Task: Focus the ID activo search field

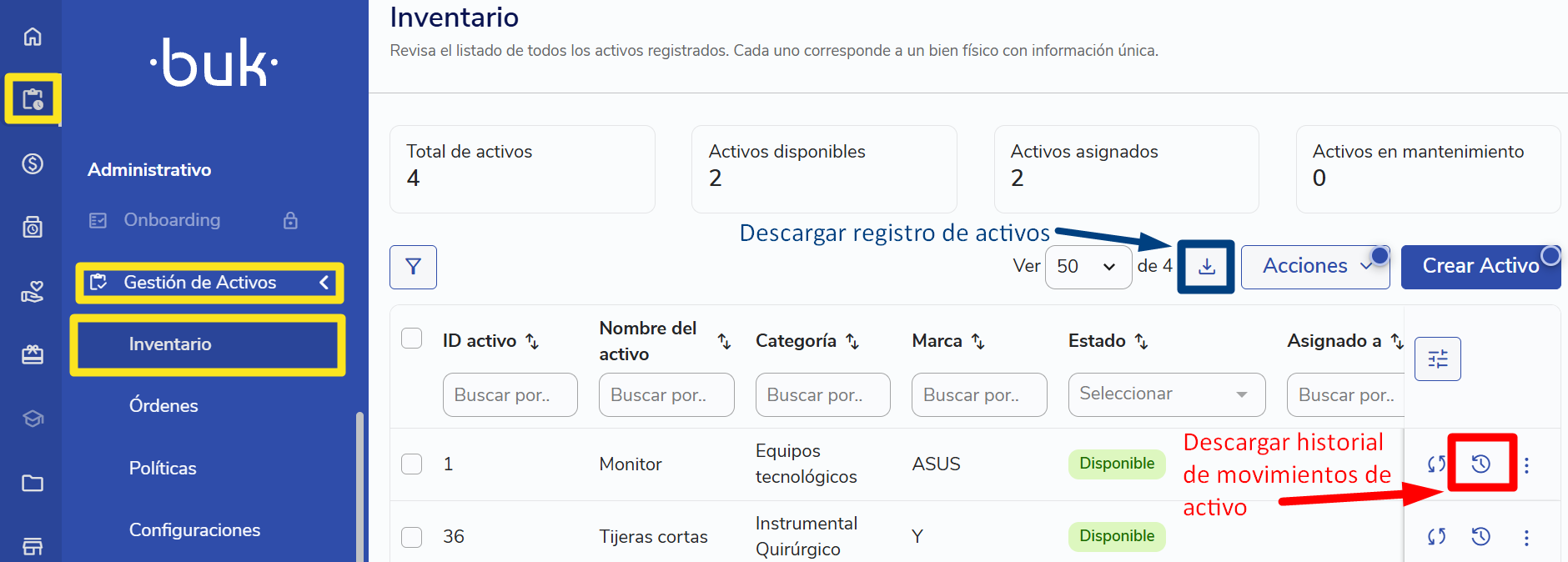Action: point(510,394)
